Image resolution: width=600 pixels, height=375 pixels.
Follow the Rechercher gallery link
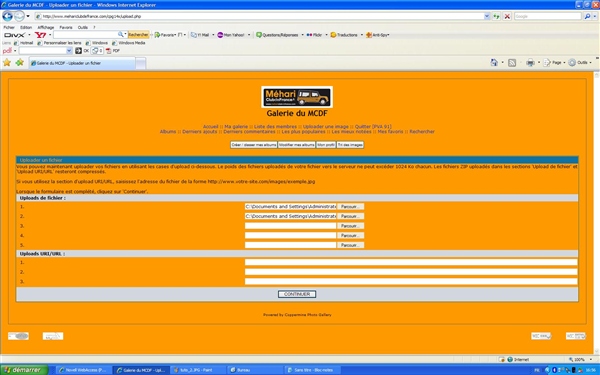point(422,132)
